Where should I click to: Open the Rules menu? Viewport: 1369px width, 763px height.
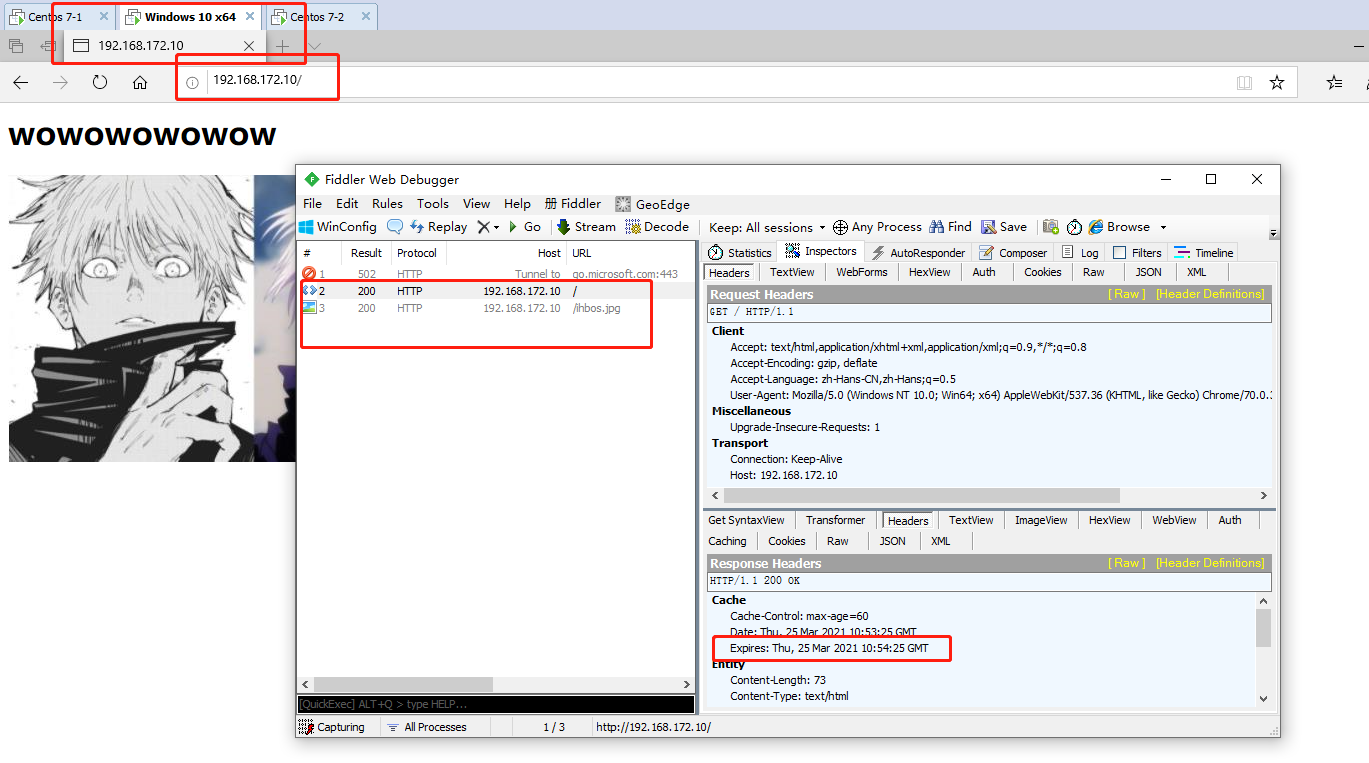(x=387, y=204)
